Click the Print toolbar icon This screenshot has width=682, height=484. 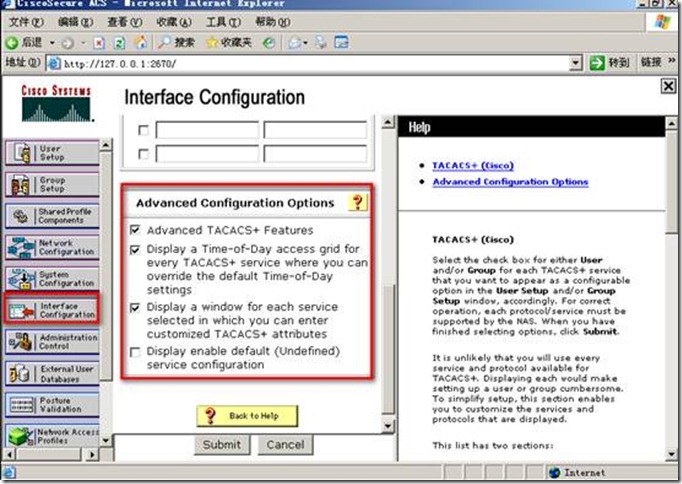click(321, 42)
